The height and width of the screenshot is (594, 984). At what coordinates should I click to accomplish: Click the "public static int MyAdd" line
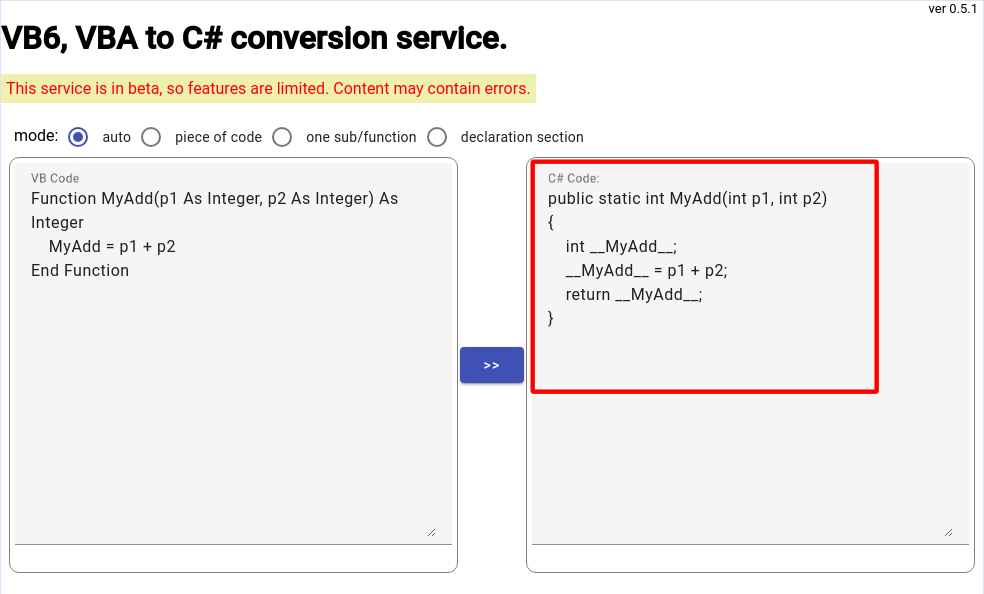[x=687, y=198]
